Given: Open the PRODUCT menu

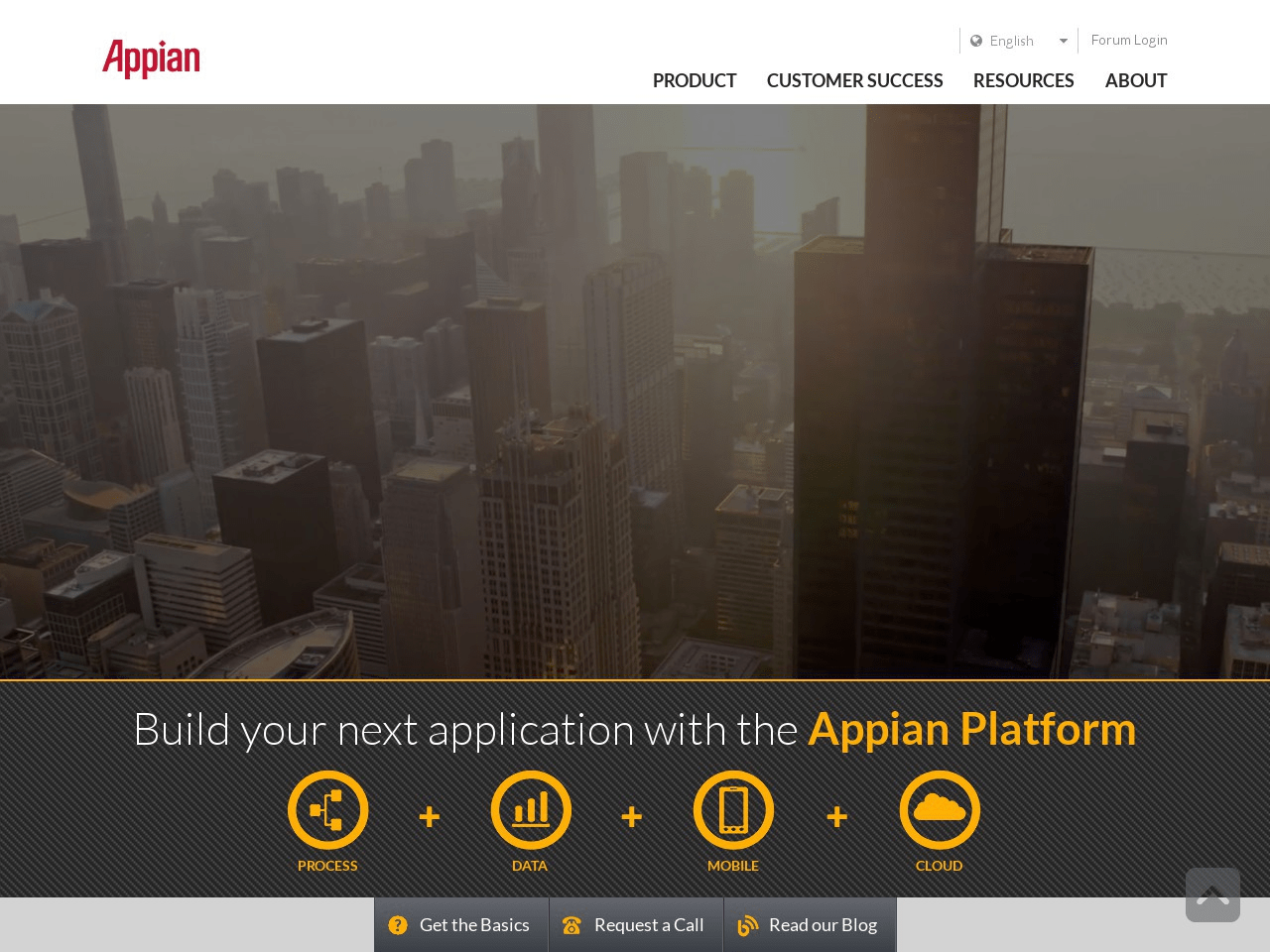Looking at the screenshot, I should tap(695, 80).
